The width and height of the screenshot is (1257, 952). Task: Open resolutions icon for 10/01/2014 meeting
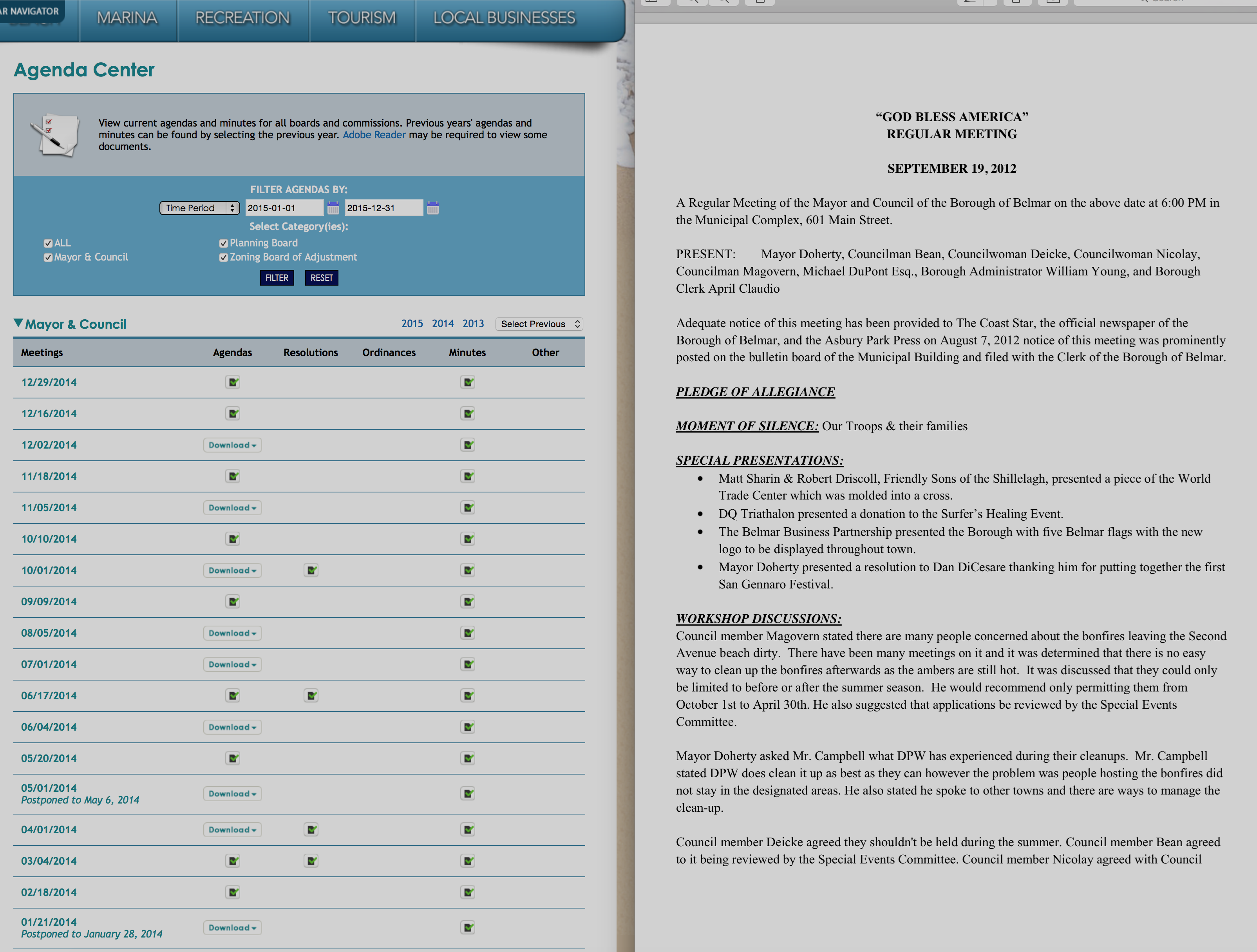coord(311,570)
